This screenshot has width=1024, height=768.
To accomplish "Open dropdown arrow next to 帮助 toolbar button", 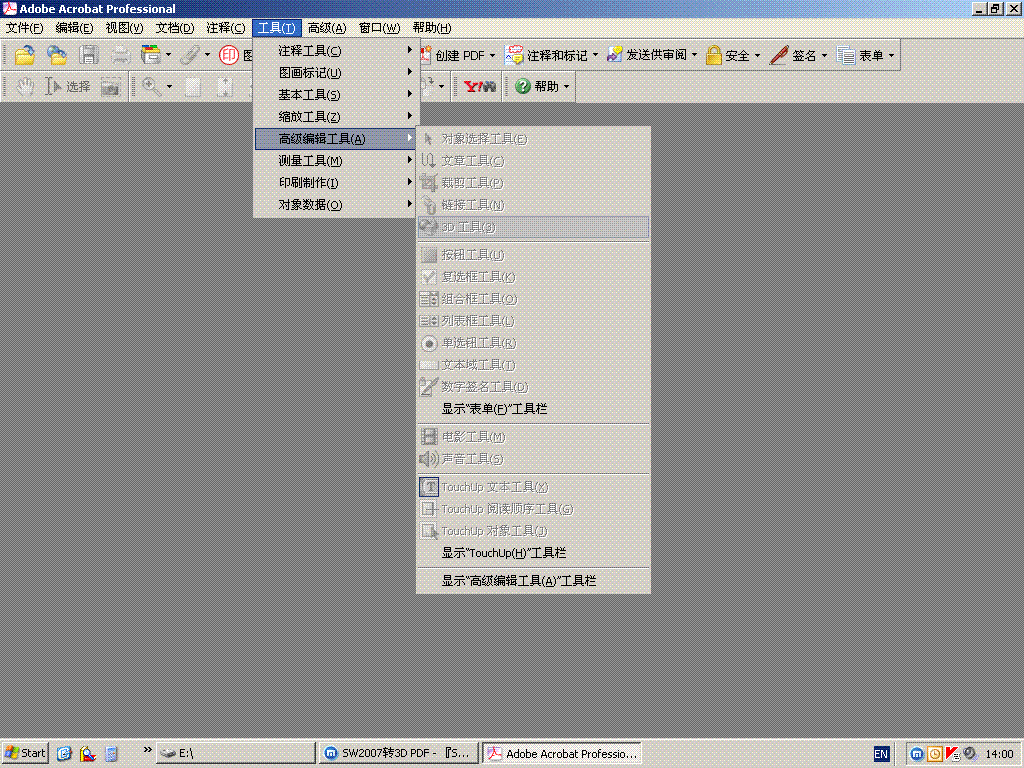I will 566,86.
